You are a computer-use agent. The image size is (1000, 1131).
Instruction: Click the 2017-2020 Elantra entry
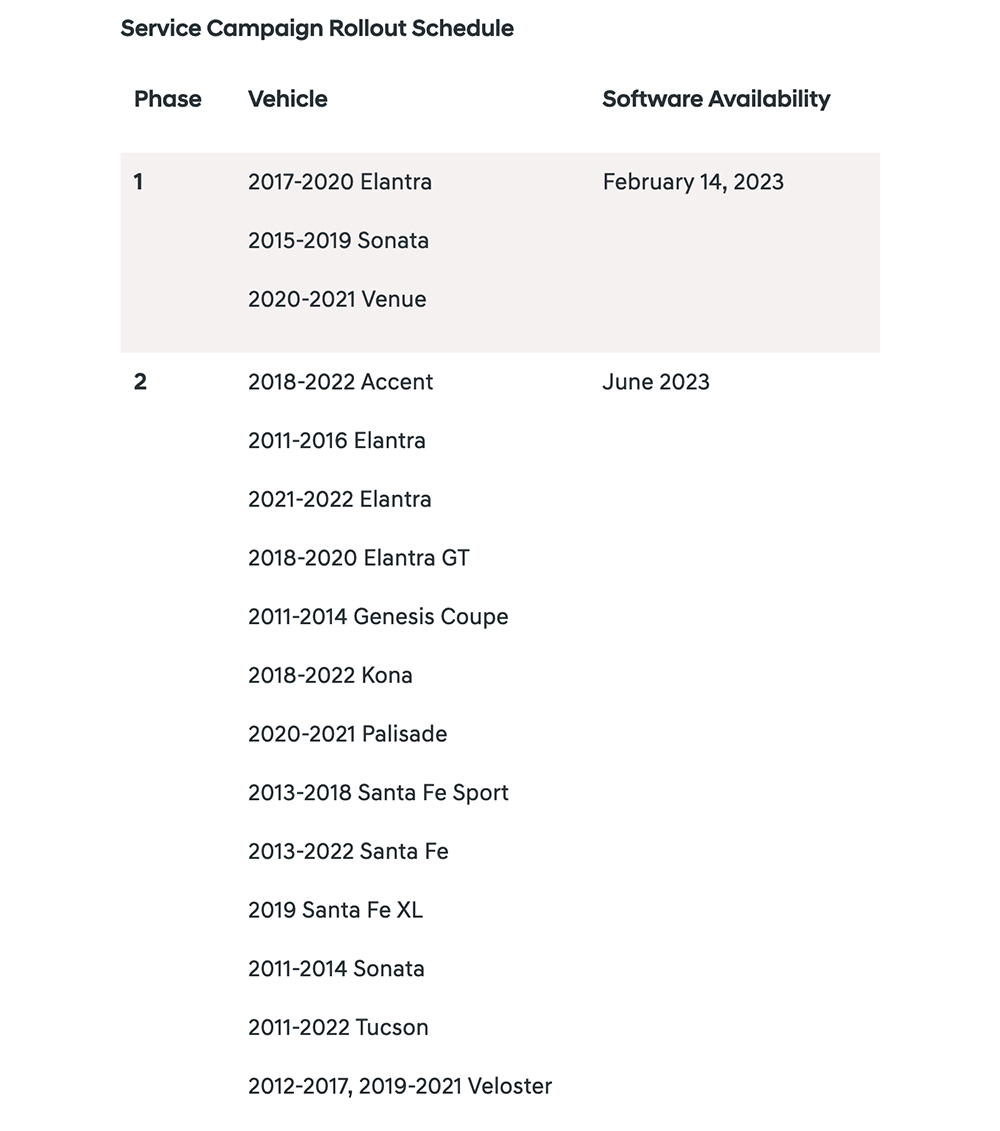tap(340, 182)
